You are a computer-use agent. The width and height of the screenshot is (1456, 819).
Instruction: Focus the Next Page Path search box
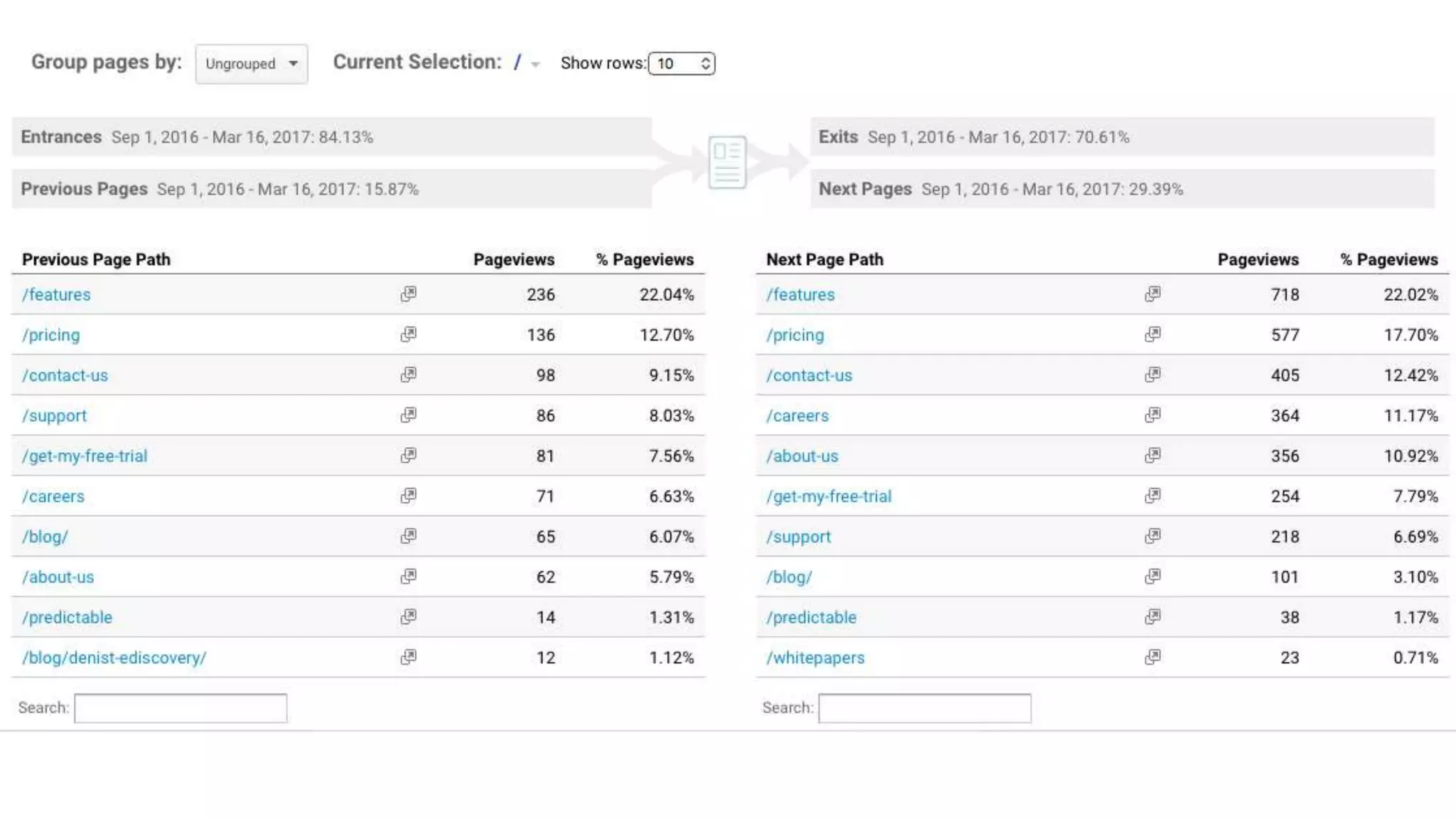(924, 708)
